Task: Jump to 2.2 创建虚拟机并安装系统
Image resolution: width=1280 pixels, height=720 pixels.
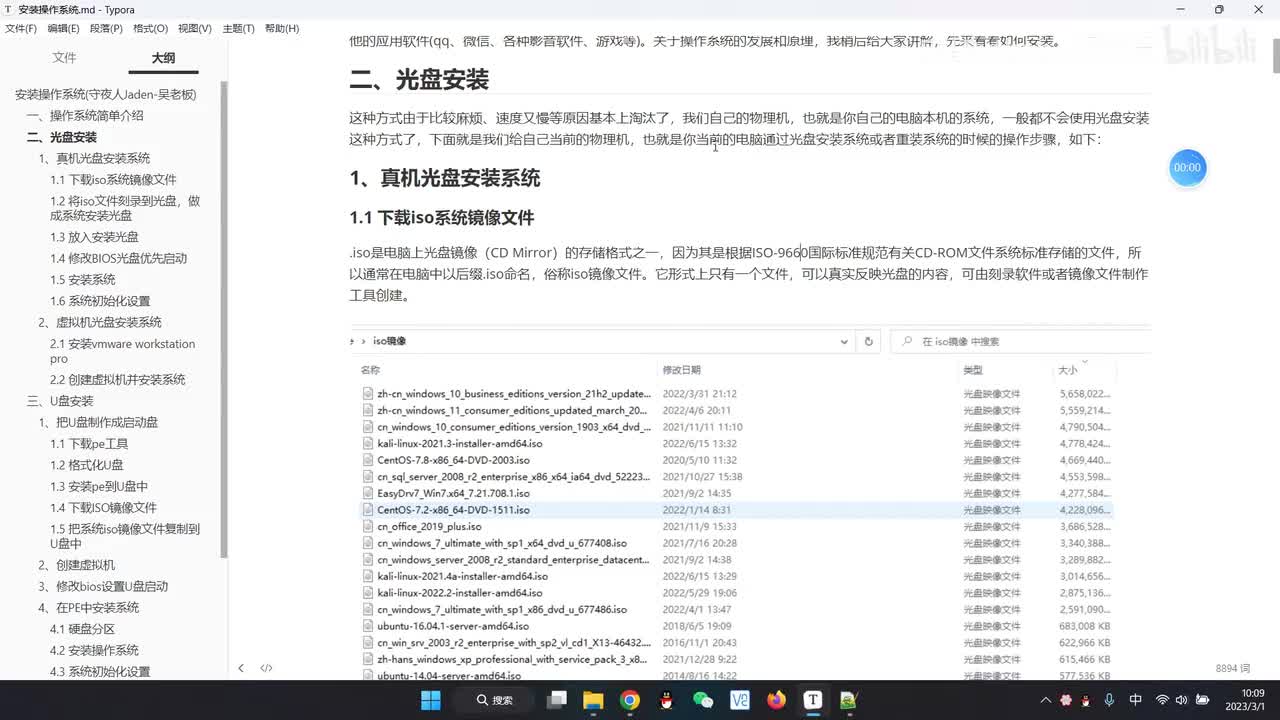Action: tap(118, 380)
